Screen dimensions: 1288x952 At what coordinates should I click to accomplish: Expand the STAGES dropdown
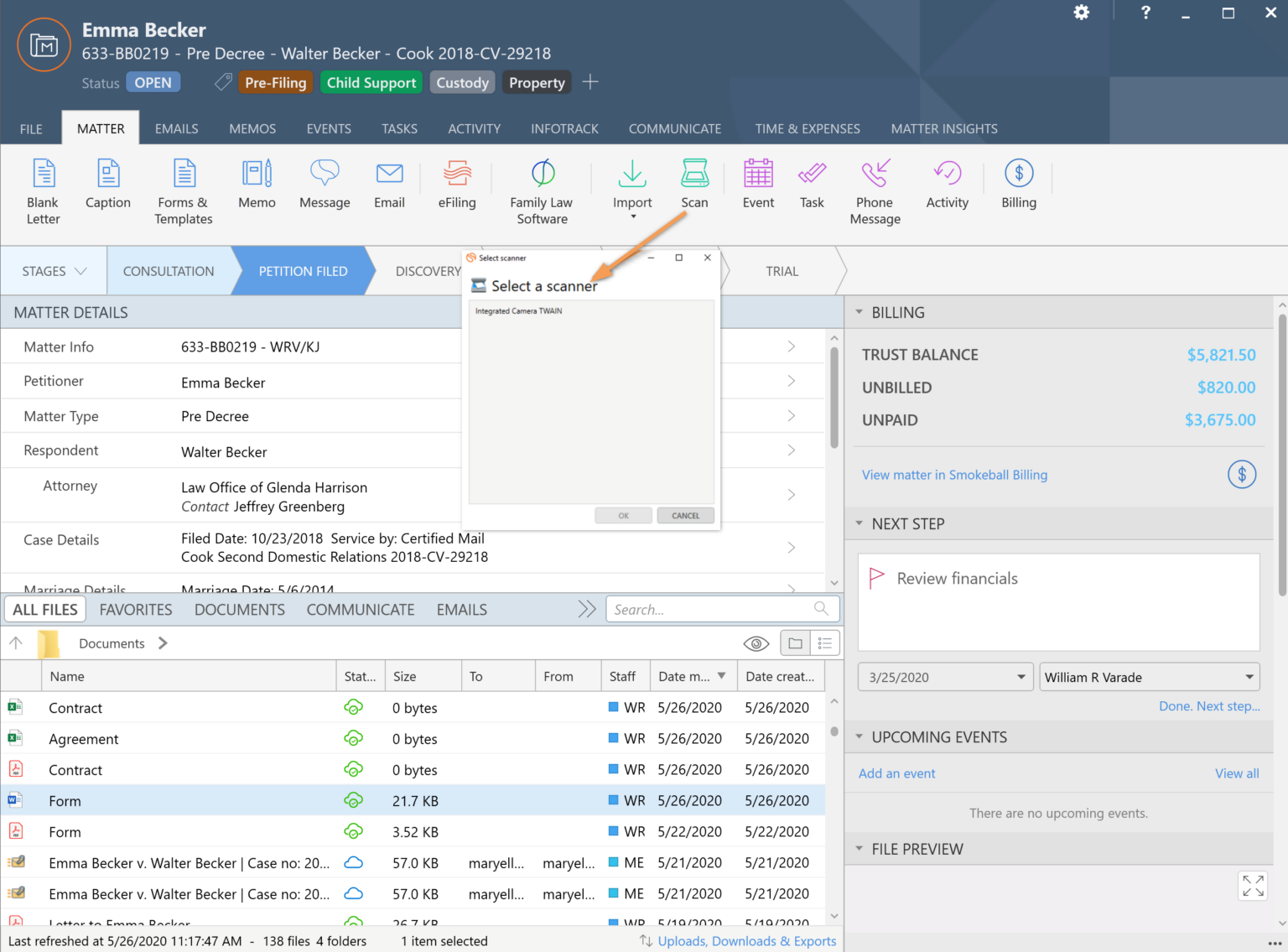point(55,271)
